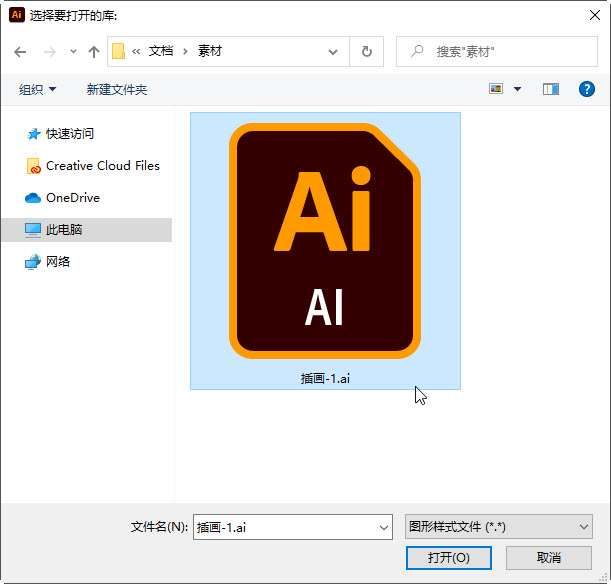Open the 组织 menu

(37, 90)
